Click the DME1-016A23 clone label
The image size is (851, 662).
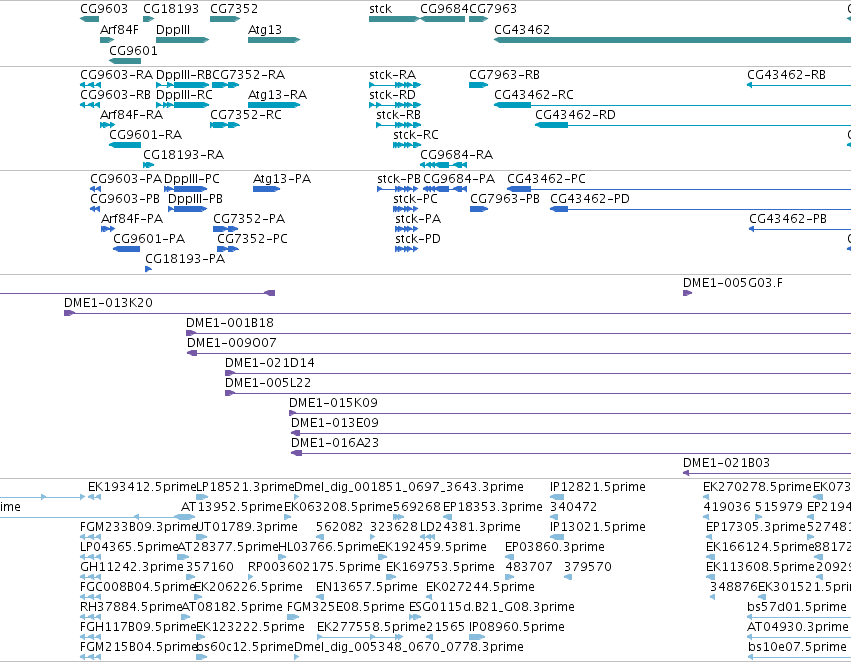click(x=335, y=443)
